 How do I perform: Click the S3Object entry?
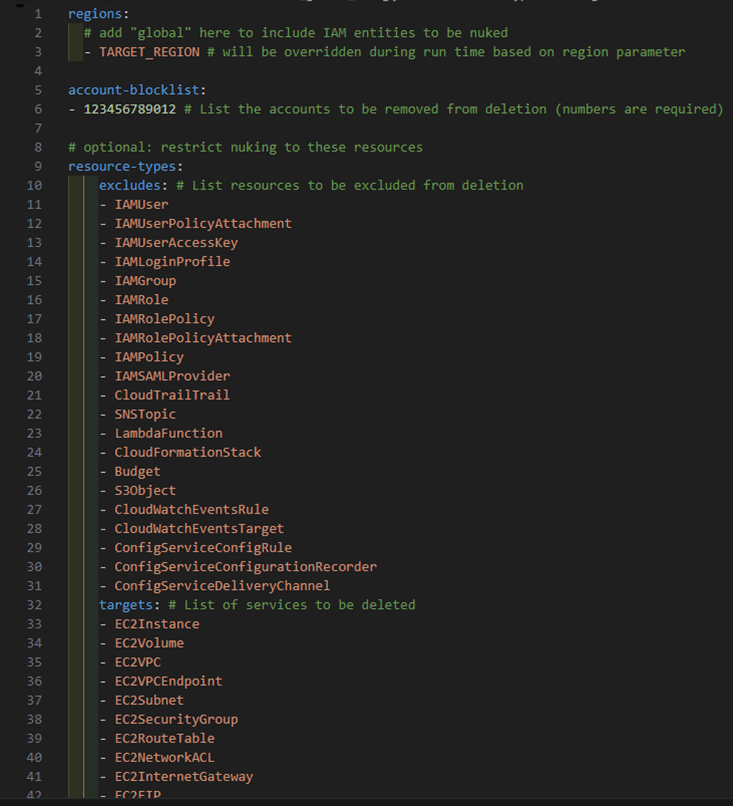(145, 490)
